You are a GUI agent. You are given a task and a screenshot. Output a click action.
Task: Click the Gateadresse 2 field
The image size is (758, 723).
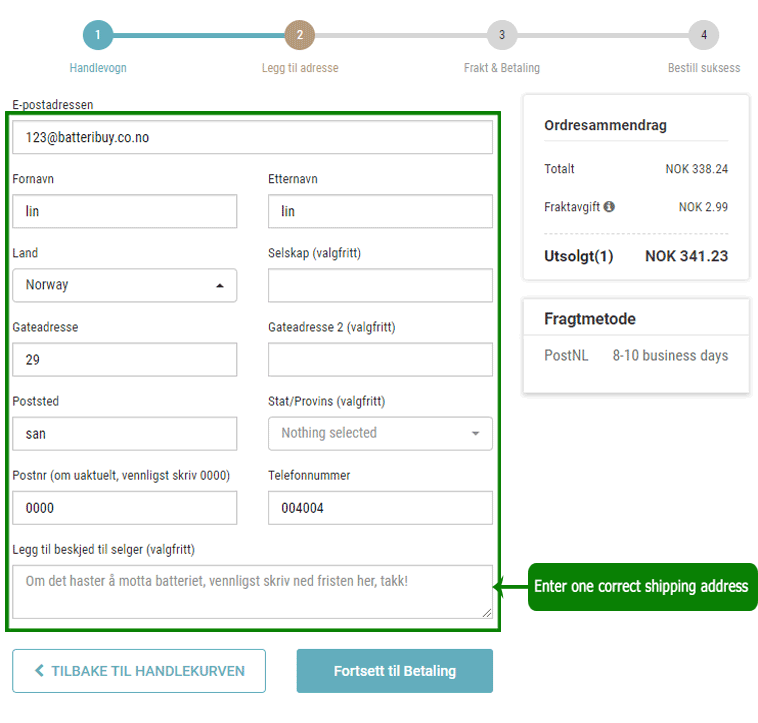pos(380,359)
